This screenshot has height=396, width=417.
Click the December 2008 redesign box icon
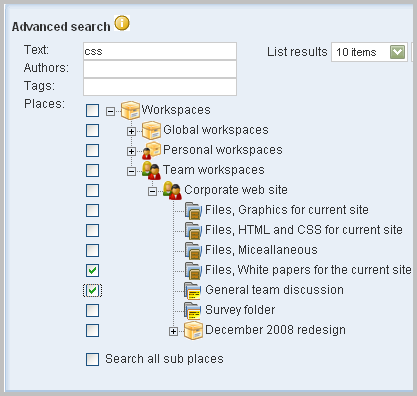click(193, 330)
